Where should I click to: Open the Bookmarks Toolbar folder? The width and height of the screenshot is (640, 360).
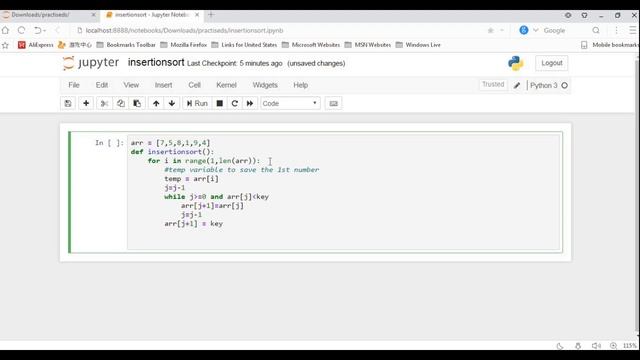point(126,45)
